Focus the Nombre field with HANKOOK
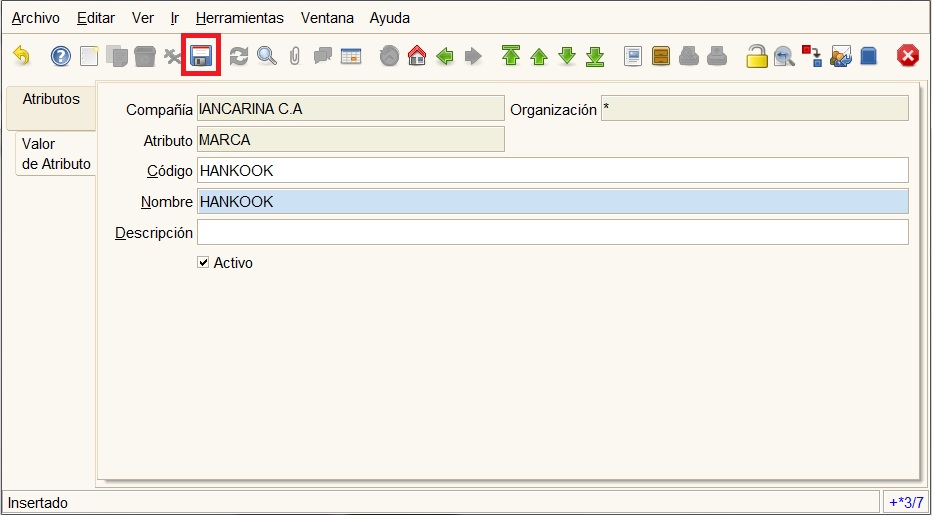932x515 pixels. pos(553,201)
